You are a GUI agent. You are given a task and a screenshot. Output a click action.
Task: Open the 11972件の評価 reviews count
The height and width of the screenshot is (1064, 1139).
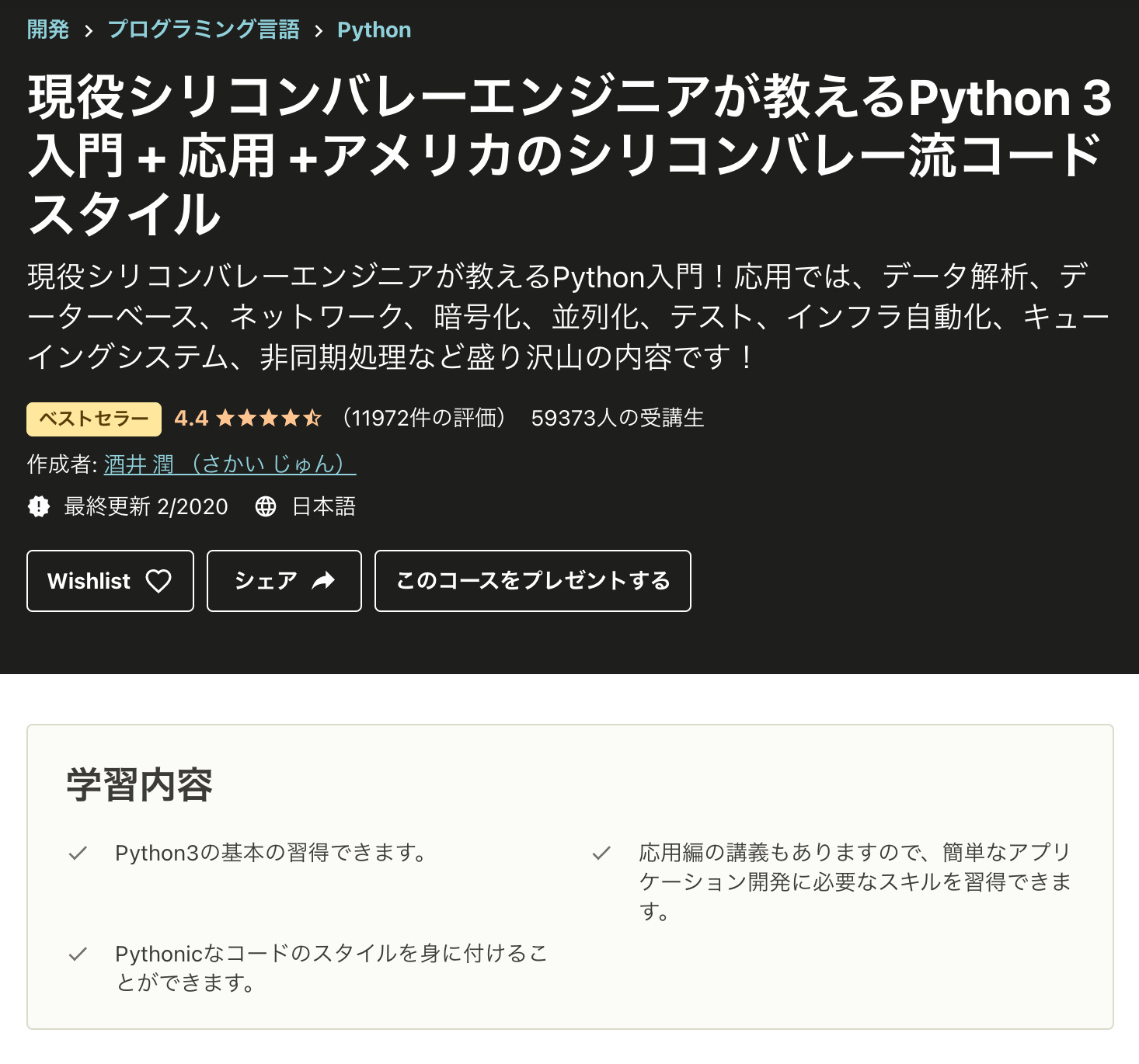424,419
